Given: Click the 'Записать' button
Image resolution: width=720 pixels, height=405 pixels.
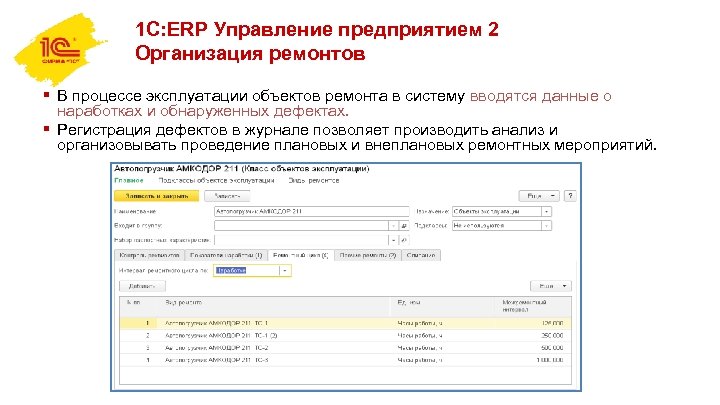Looking at the screenshot, I should coord(227,196).
